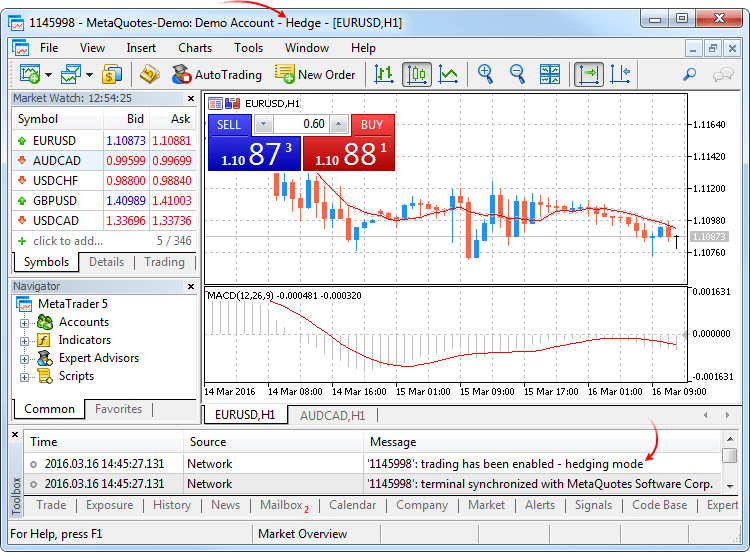Open the New Order dialog
The image size is (750, 552).
pos(315,74)
